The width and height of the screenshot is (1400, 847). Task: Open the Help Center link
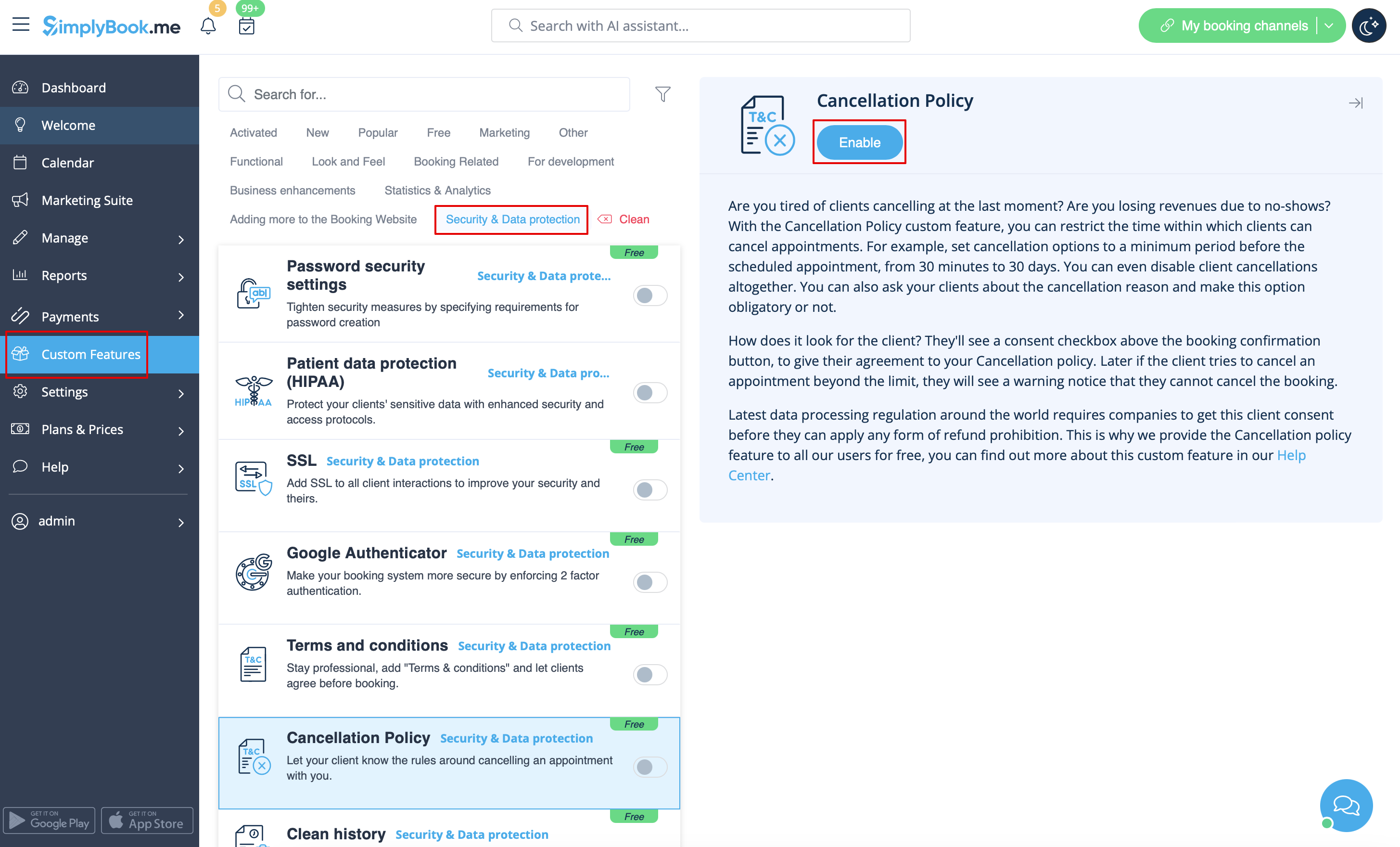coord(1290,455)
